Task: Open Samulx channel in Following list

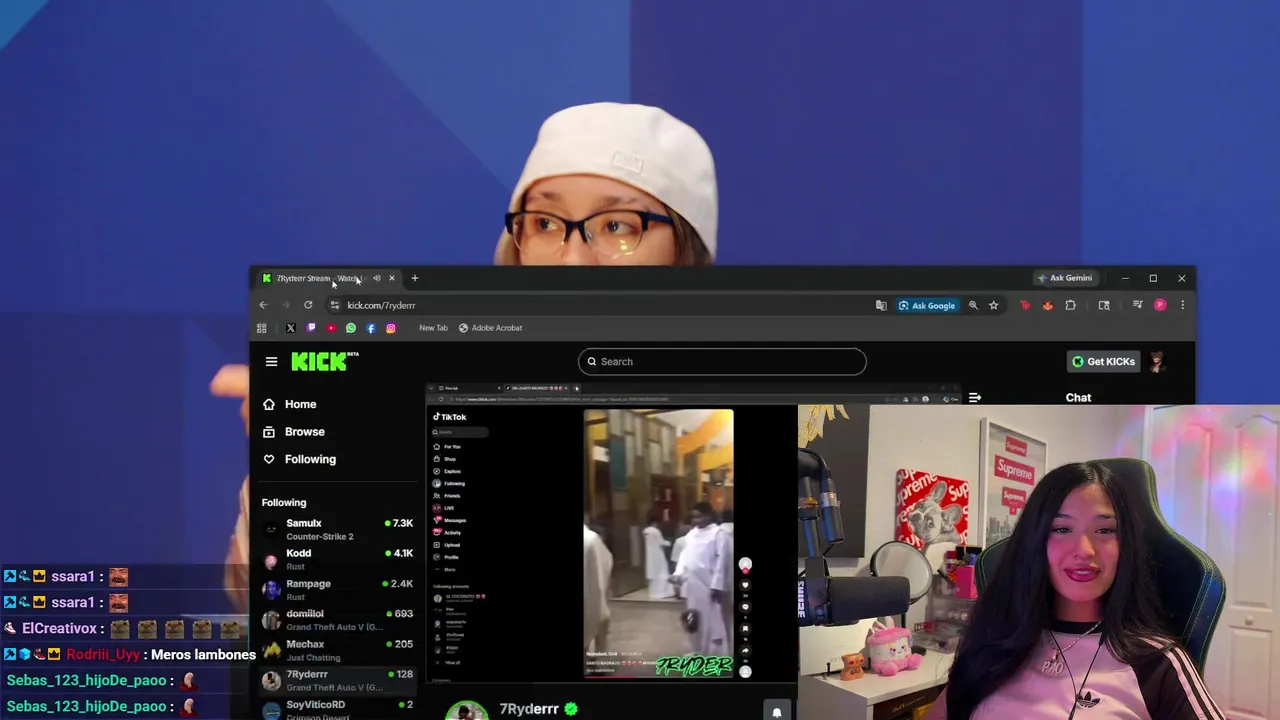Action: tap(338, 529)
